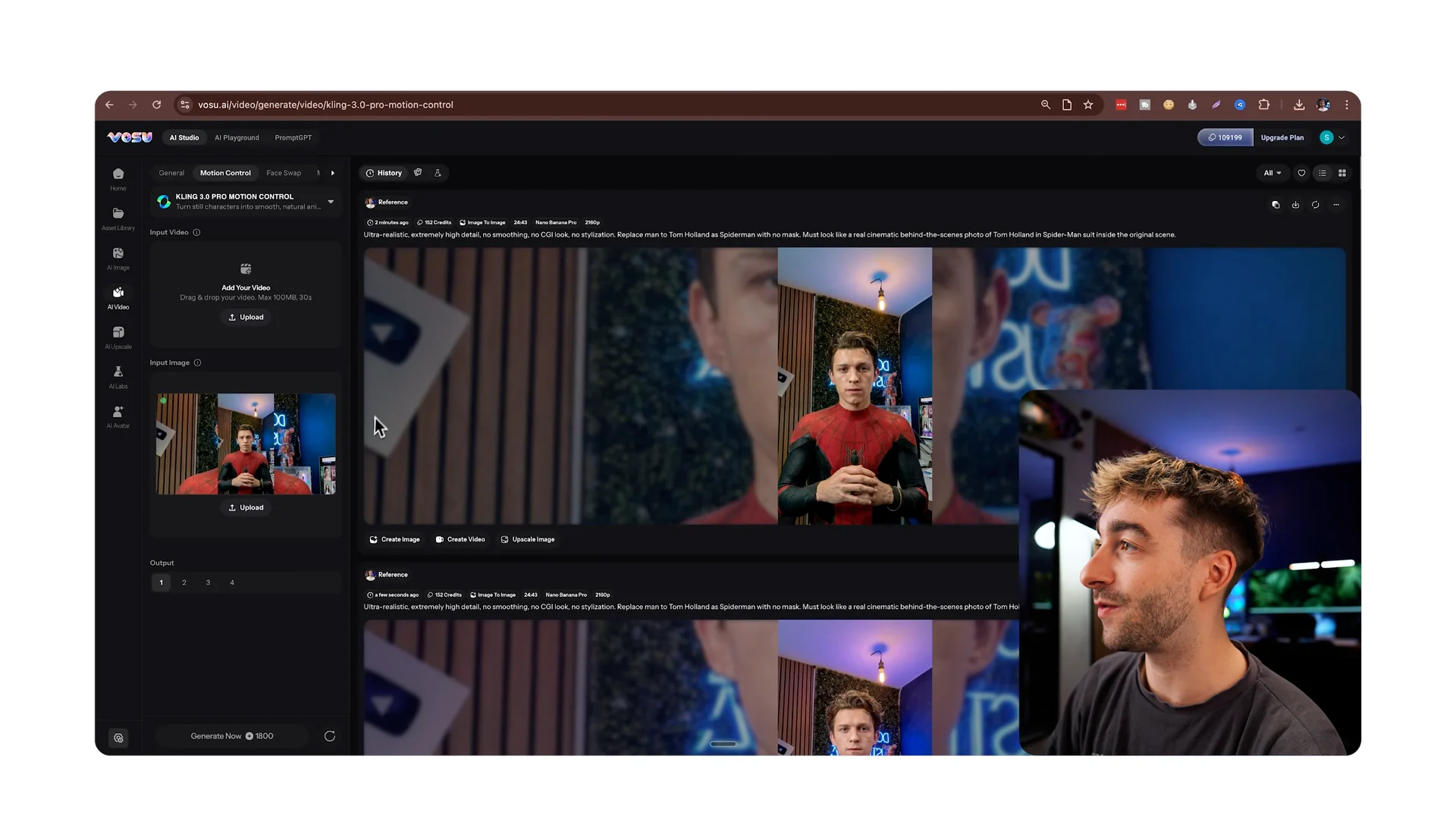Open the AI Studio nav item

tap(184, 138)
